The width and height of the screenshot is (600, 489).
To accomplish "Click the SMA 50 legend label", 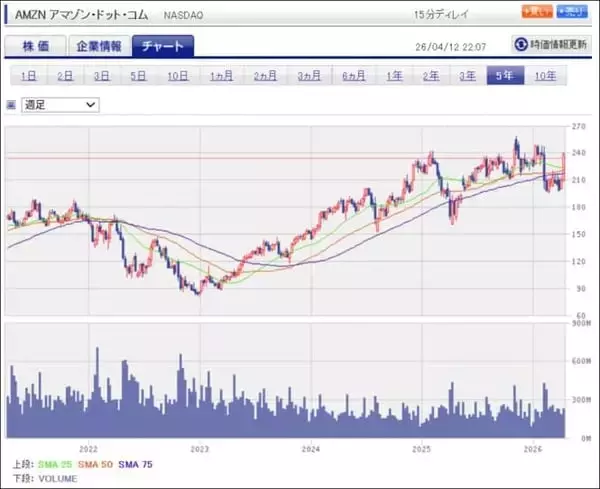I will [96, 465].
